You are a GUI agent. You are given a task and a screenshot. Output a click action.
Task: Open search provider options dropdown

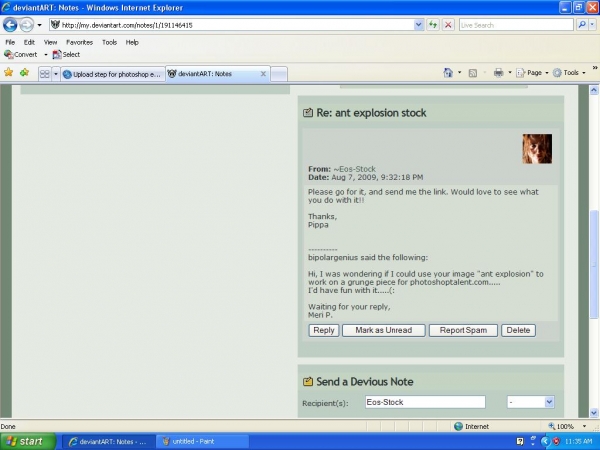(x=592, y=25)
